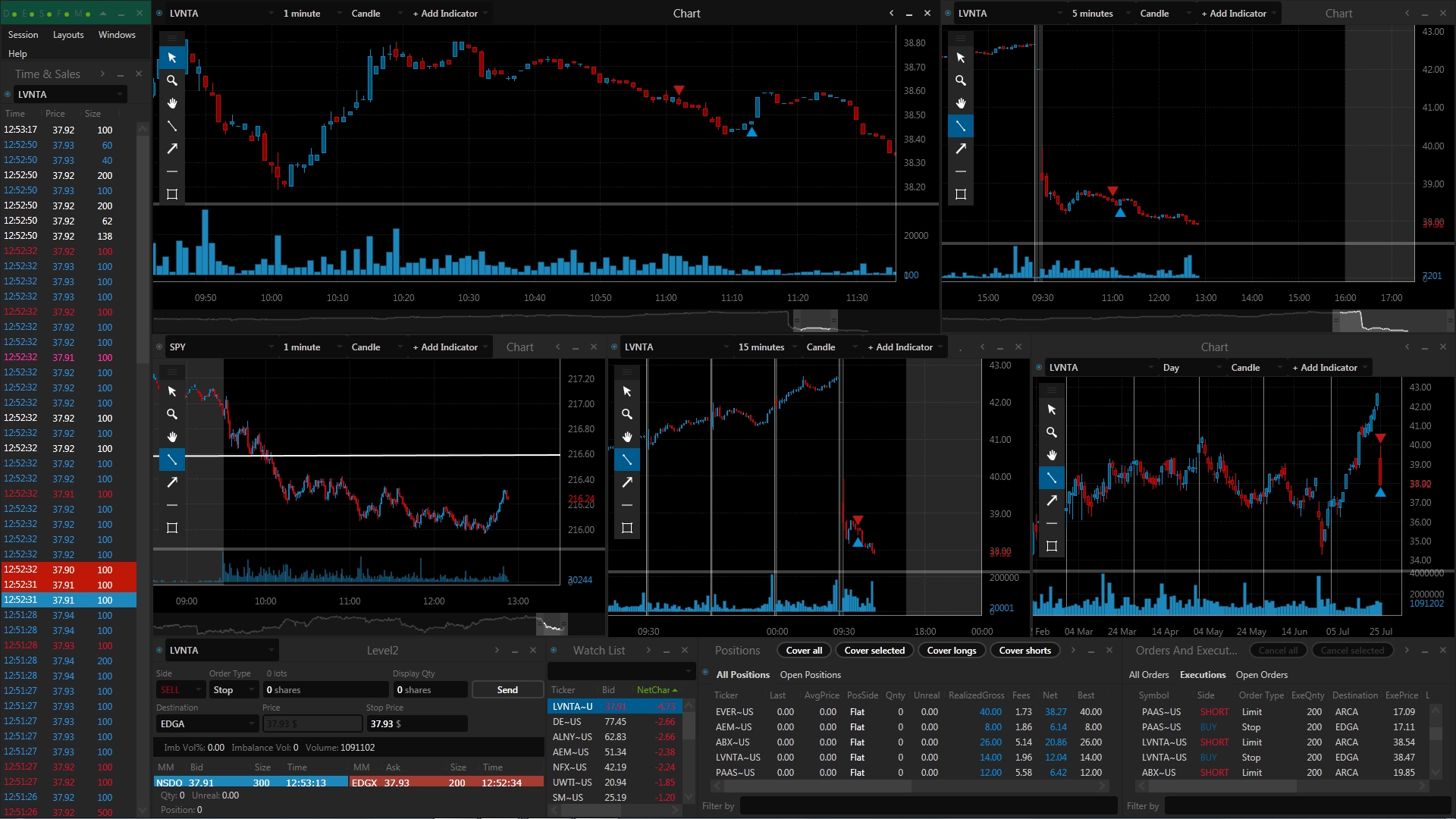Click the navigator range slider under SPY chart
This screenshot has height=819, width=1456.
coord(552,625)
